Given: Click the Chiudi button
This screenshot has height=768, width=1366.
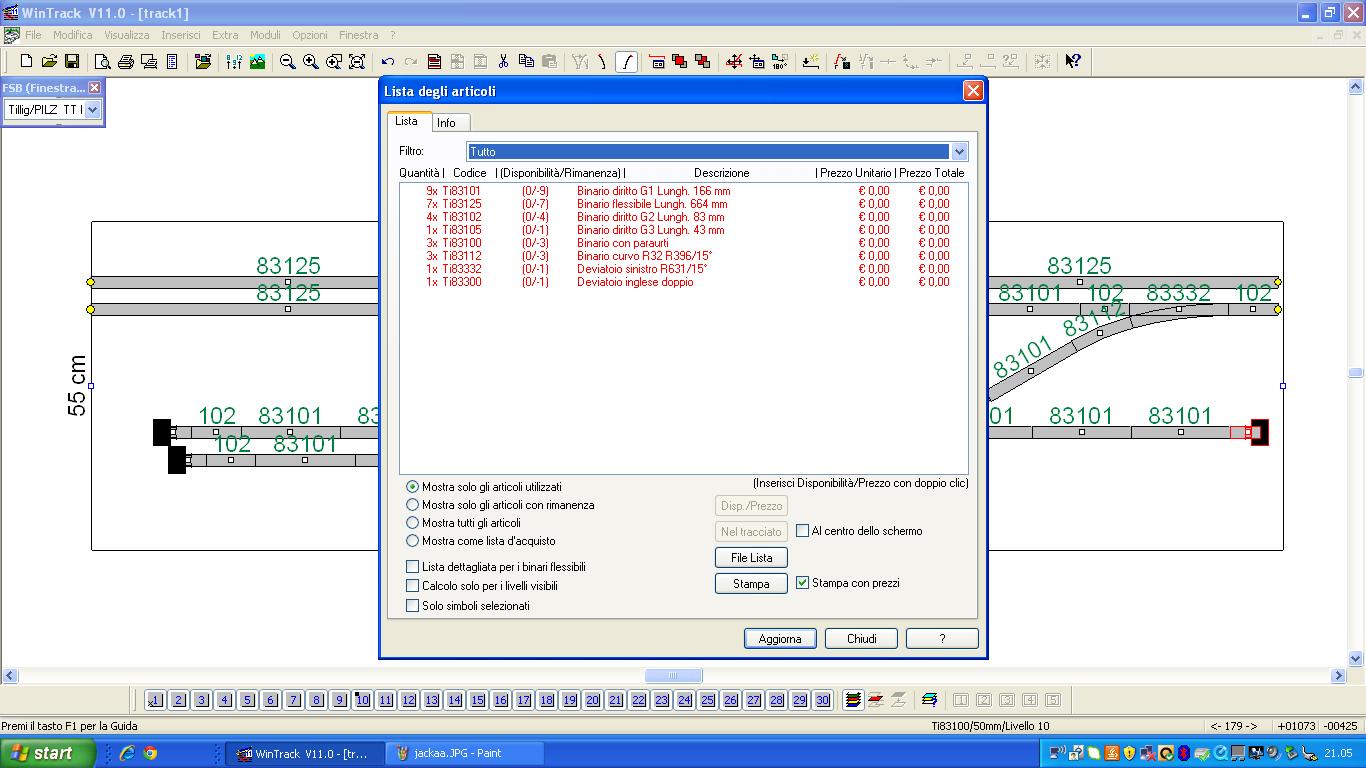Looking at the screenshot, I should click(861, 639).
